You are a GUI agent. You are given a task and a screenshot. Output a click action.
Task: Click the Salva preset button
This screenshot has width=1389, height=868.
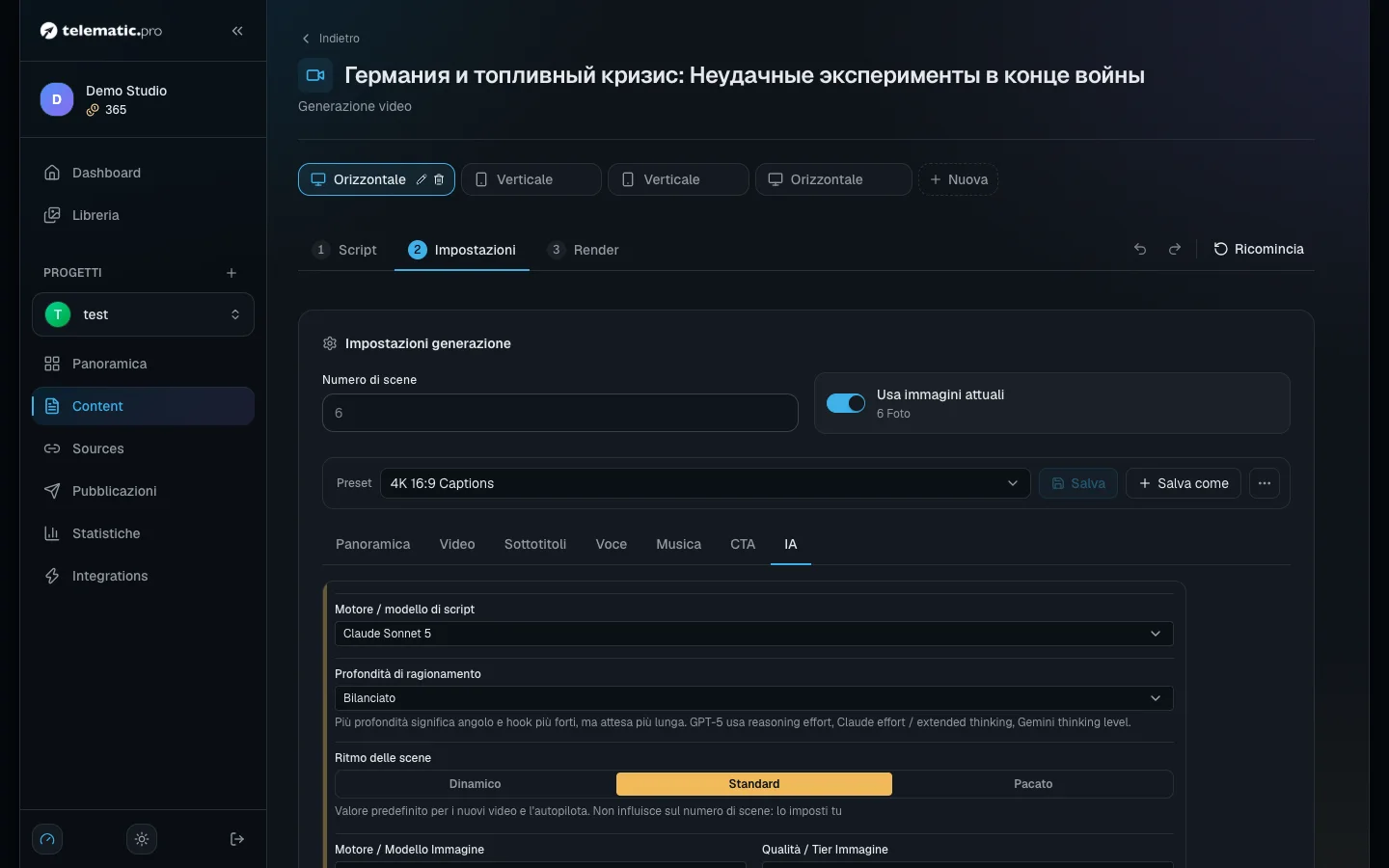(x=1078, y=483)
